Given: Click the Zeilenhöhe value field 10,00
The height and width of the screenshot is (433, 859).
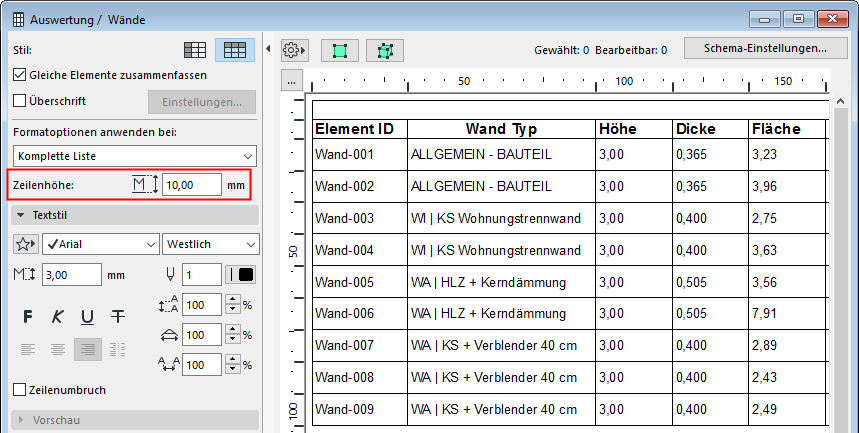Looking at the screenshot, I should [192, 185].
